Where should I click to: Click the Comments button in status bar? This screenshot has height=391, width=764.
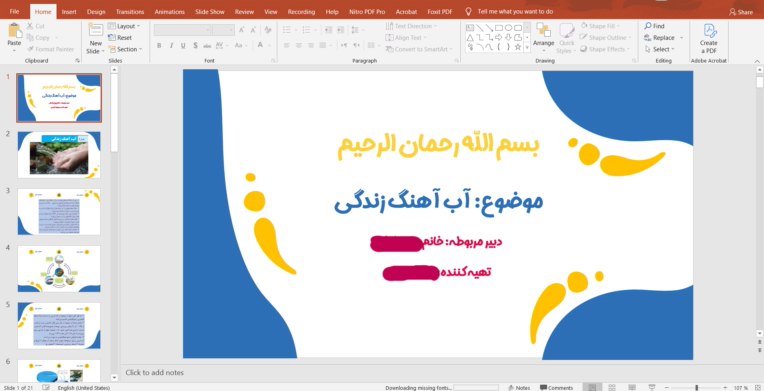[x=556, y=388]
